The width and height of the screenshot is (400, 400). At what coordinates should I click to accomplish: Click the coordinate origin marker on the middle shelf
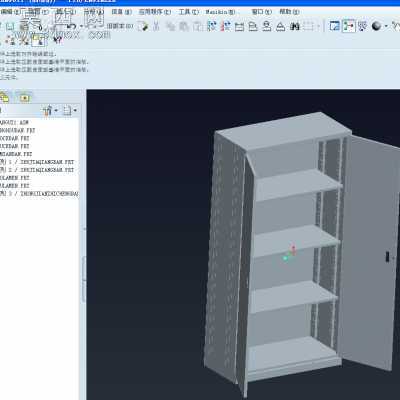tap(289, 253)
